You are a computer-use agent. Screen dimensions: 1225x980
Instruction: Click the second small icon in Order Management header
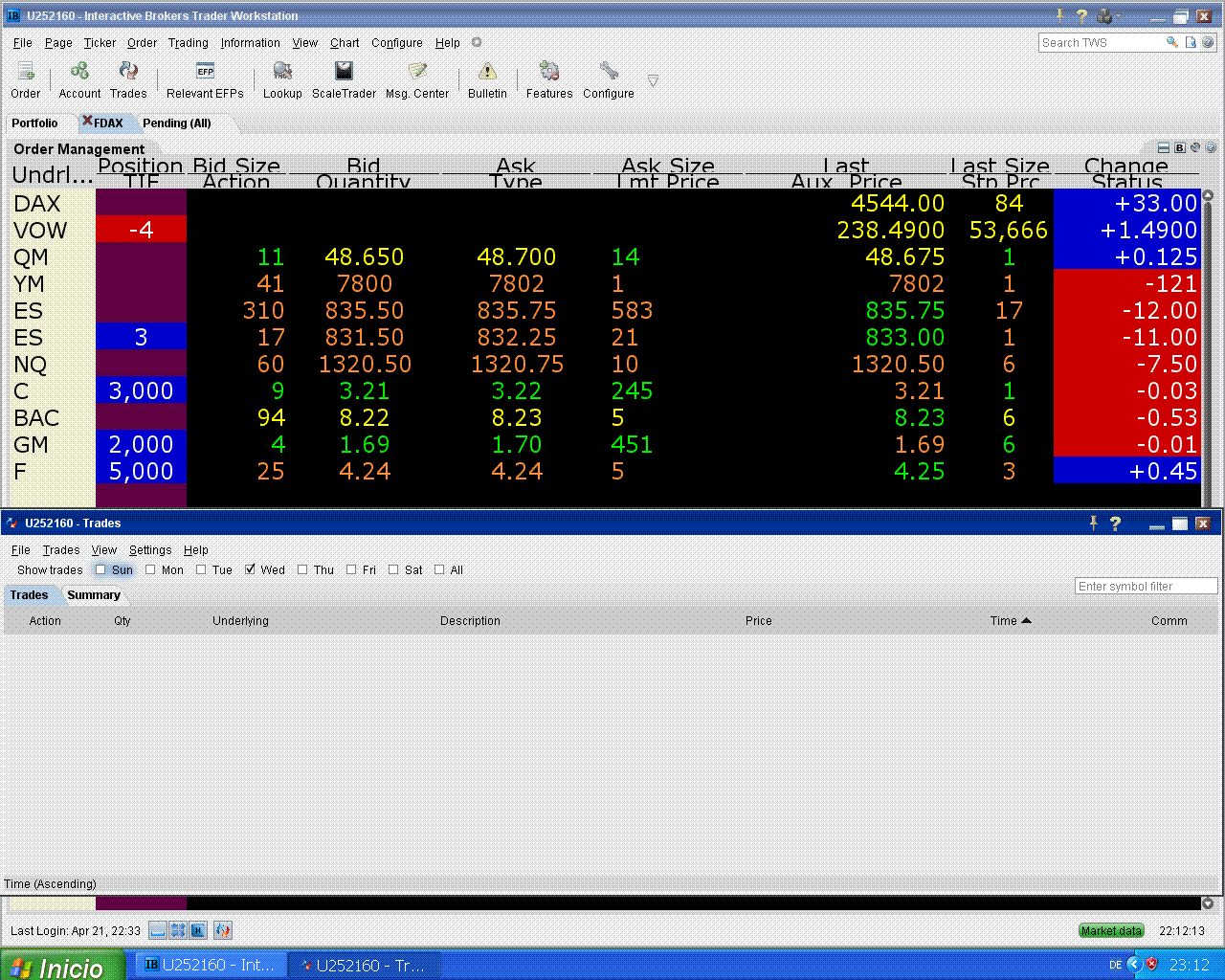pos(1179,147)
